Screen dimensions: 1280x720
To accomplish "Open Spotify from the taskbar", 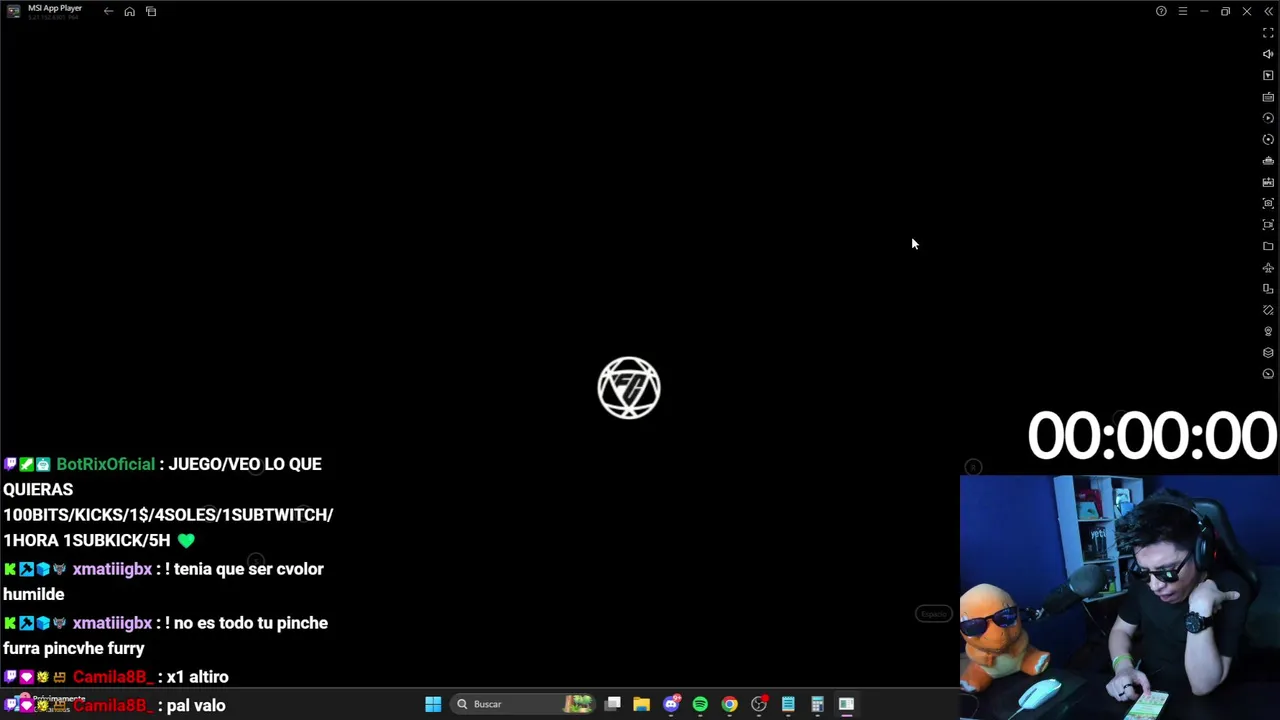I will click(700, 704).
